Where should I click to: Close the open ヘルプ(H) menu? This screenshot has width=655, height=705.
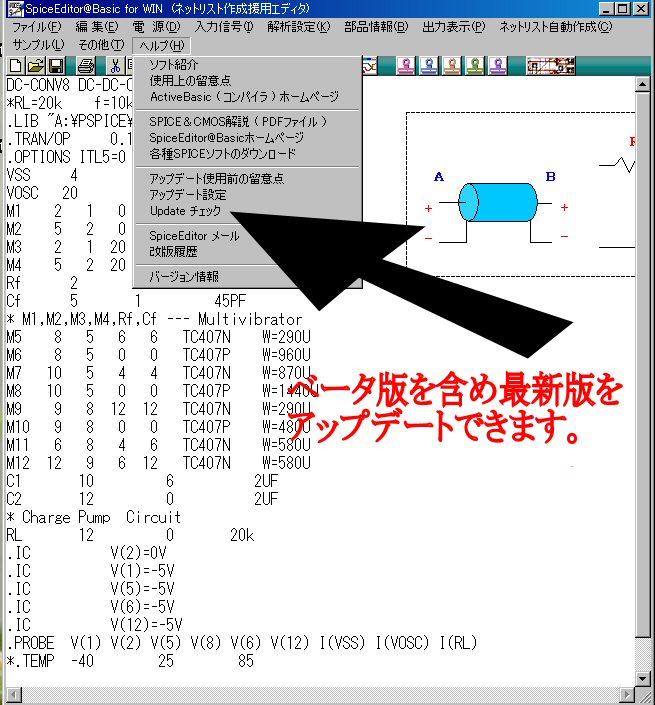click(161, 45)
